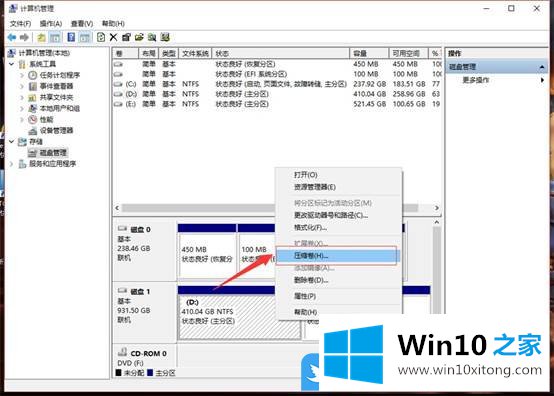The width and height of the screenshot is (554, 396).
Task: Click the 事件查看器 icon in the tree
Action: pyautogui.click(x=33, y=86)
